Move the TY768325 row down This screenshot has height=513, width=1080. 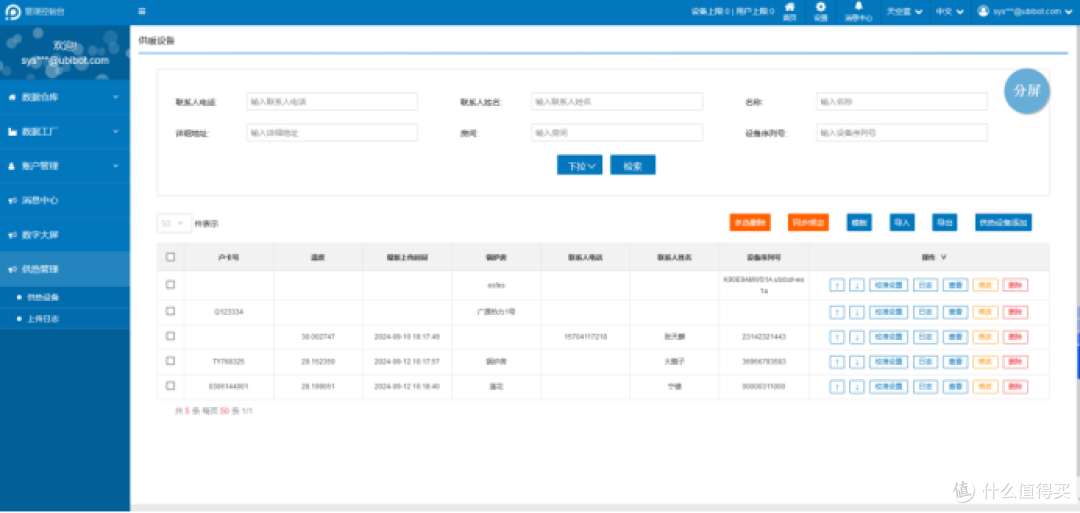(x=856, y=362)
